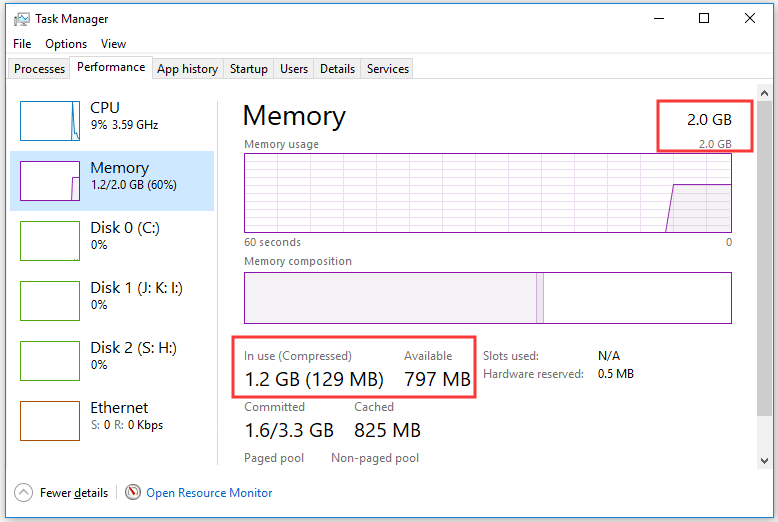
Task: Switch to the App history tab
Action: click(187, 69)
